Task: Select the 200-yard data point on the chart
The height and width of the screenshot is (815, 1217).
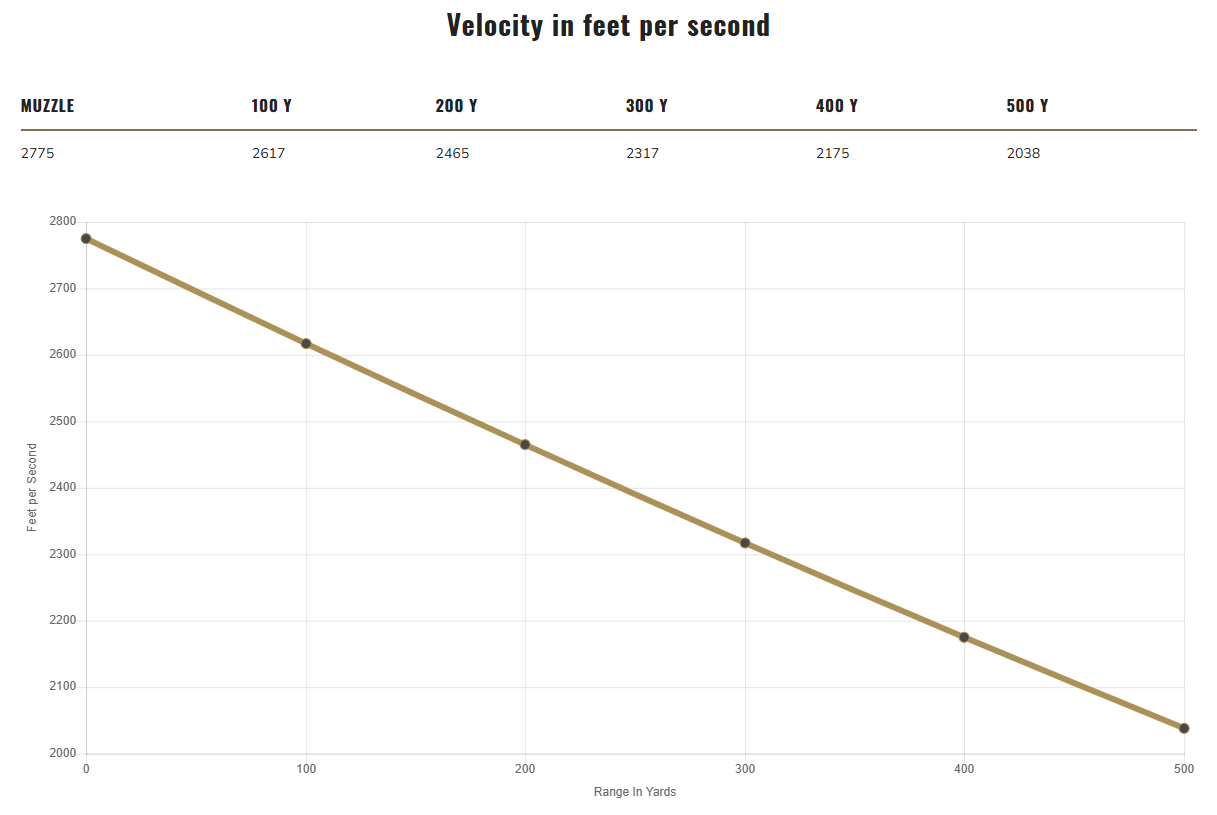Action: (x=525, y=445)
